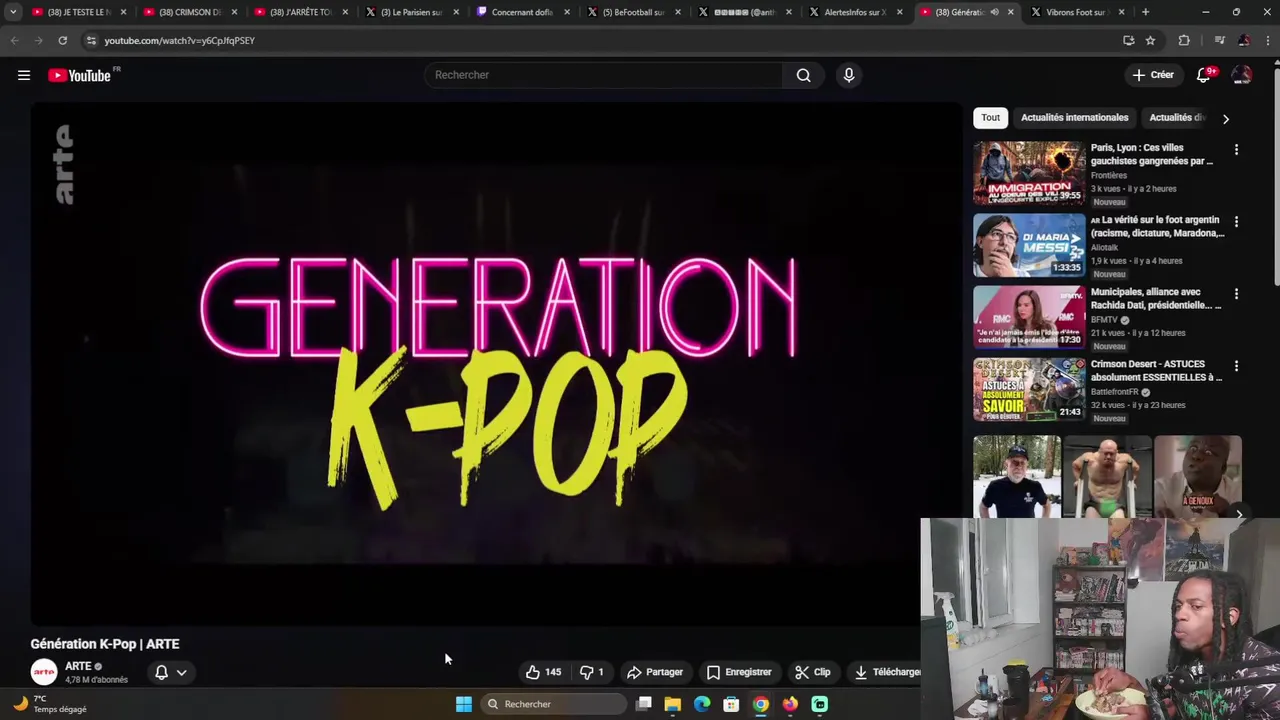Open the tab search dropdown arrow
This screenshot has width=1280, height=720.
(x=13, y=12)
